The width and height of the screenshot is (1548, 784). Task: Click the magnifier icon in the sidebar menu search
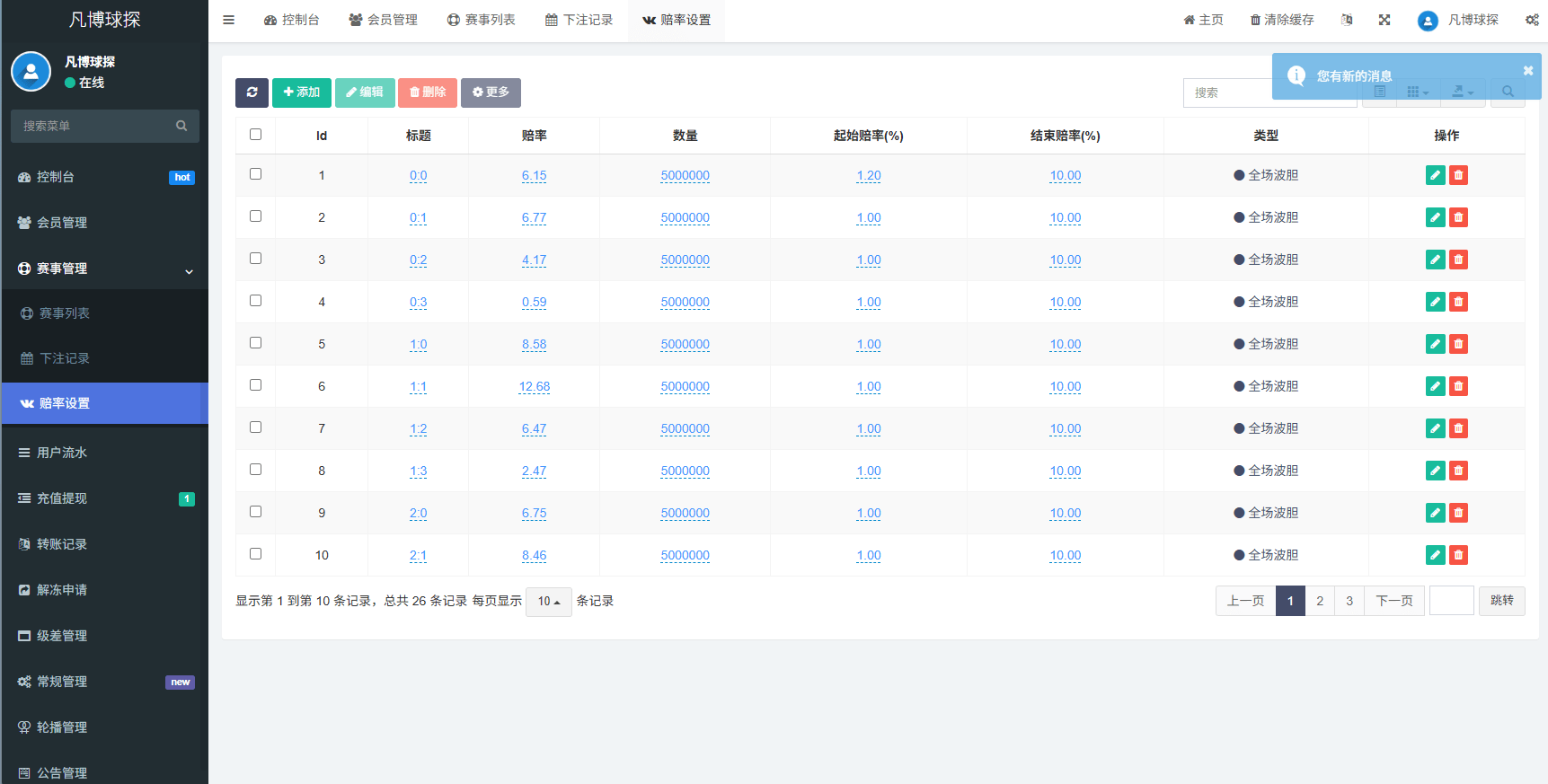click(181, 126)
